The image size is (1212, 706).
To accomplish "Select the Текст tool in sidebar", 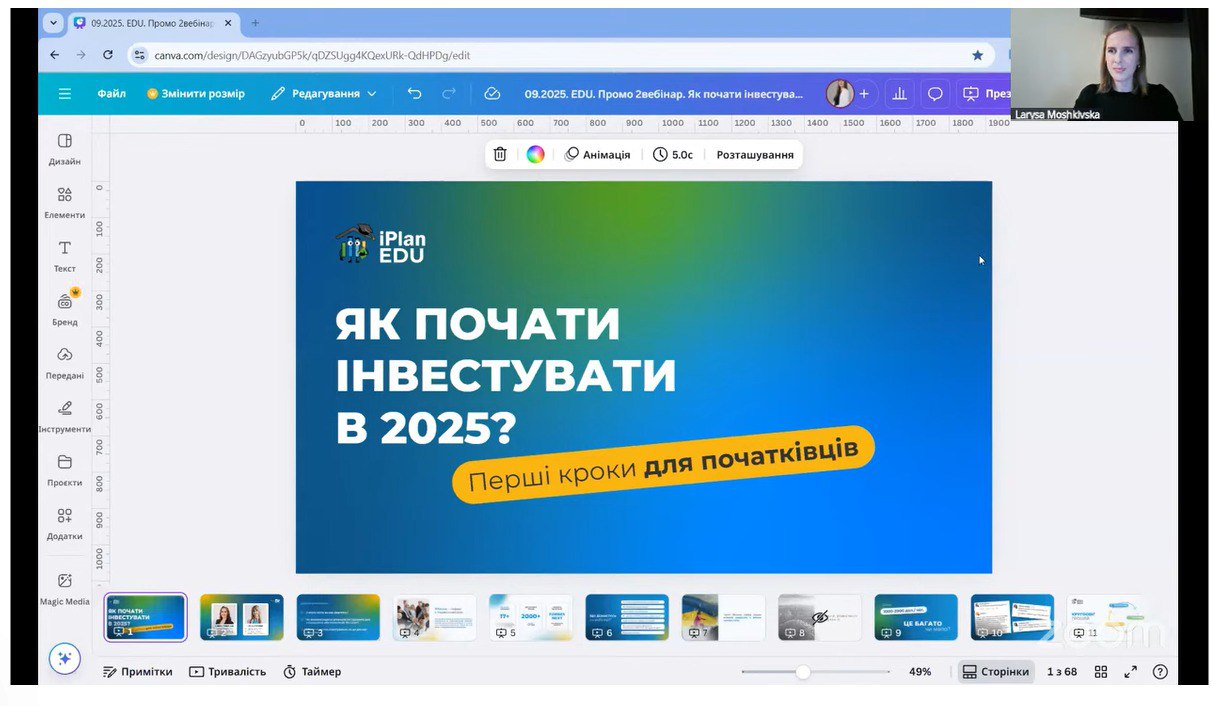I will tap(64, 255).
